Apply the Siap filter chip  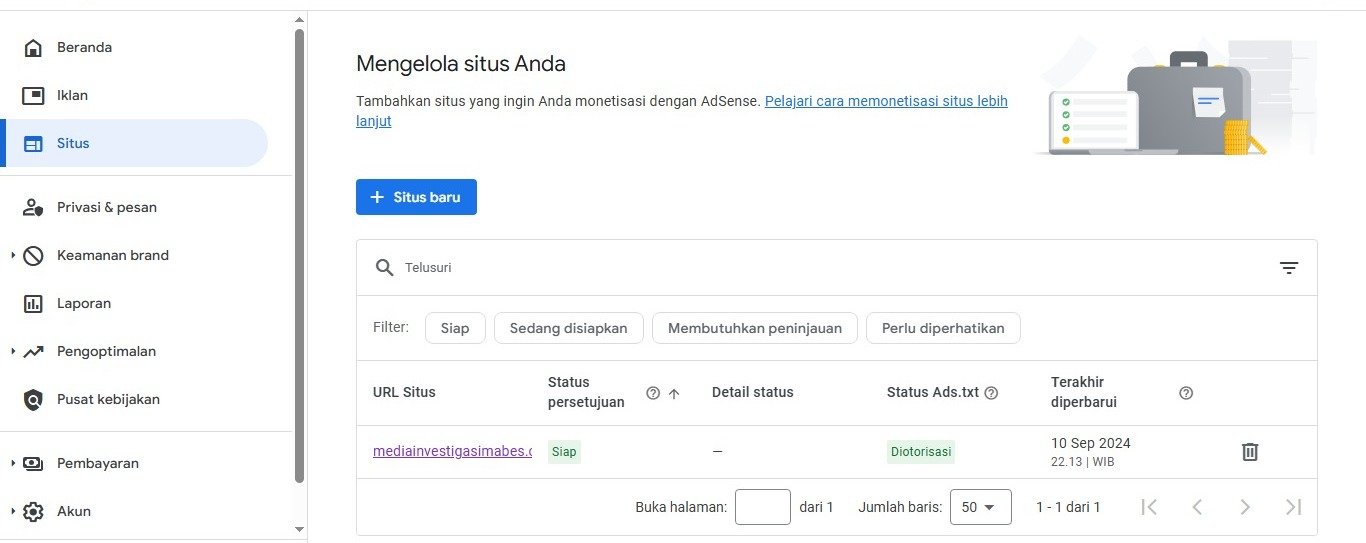click(455, 328)
